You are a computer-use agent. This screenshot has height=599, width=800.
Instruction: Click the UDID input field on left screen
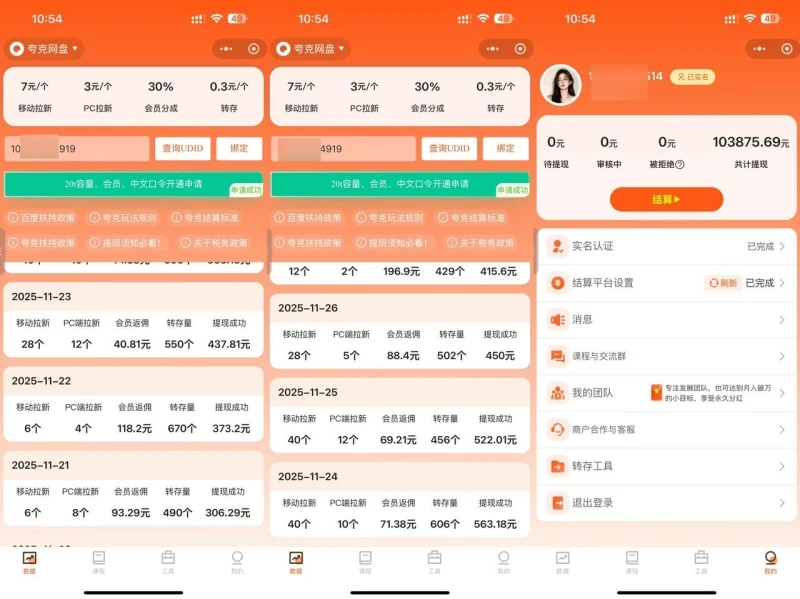coord(77,149)
